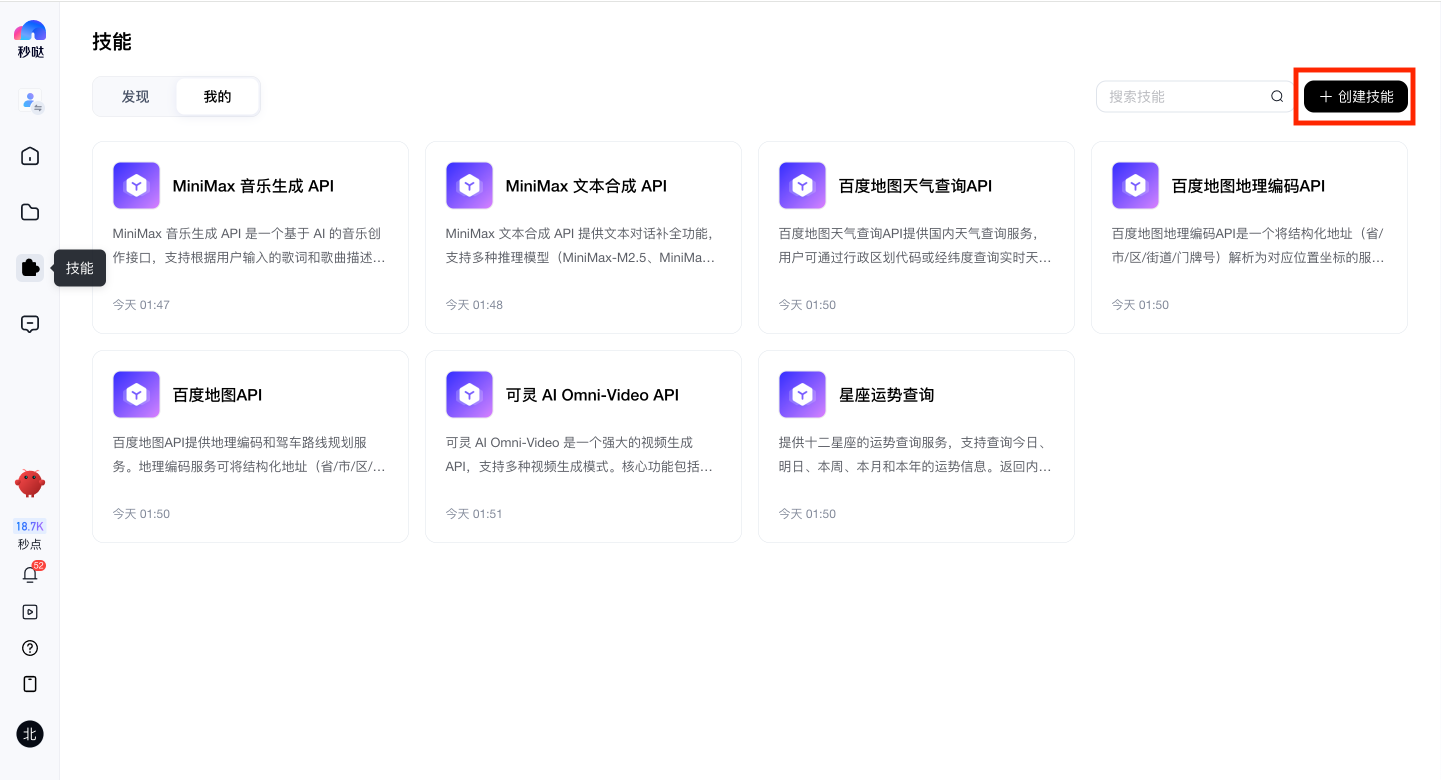Click the 百度地图天气查询API card icon
Screen dimensions: 1441x780
(x=802, y=186)
